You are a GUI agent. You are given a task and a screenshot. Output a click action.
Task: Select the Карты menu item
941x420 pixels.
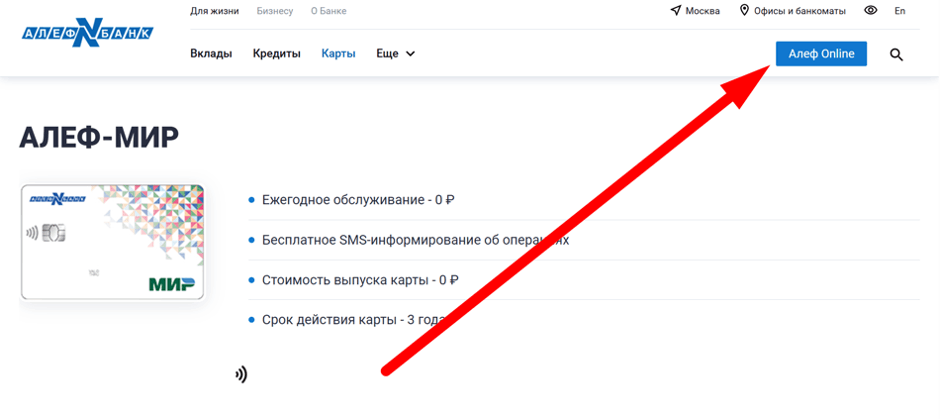[x=338, y=53]
